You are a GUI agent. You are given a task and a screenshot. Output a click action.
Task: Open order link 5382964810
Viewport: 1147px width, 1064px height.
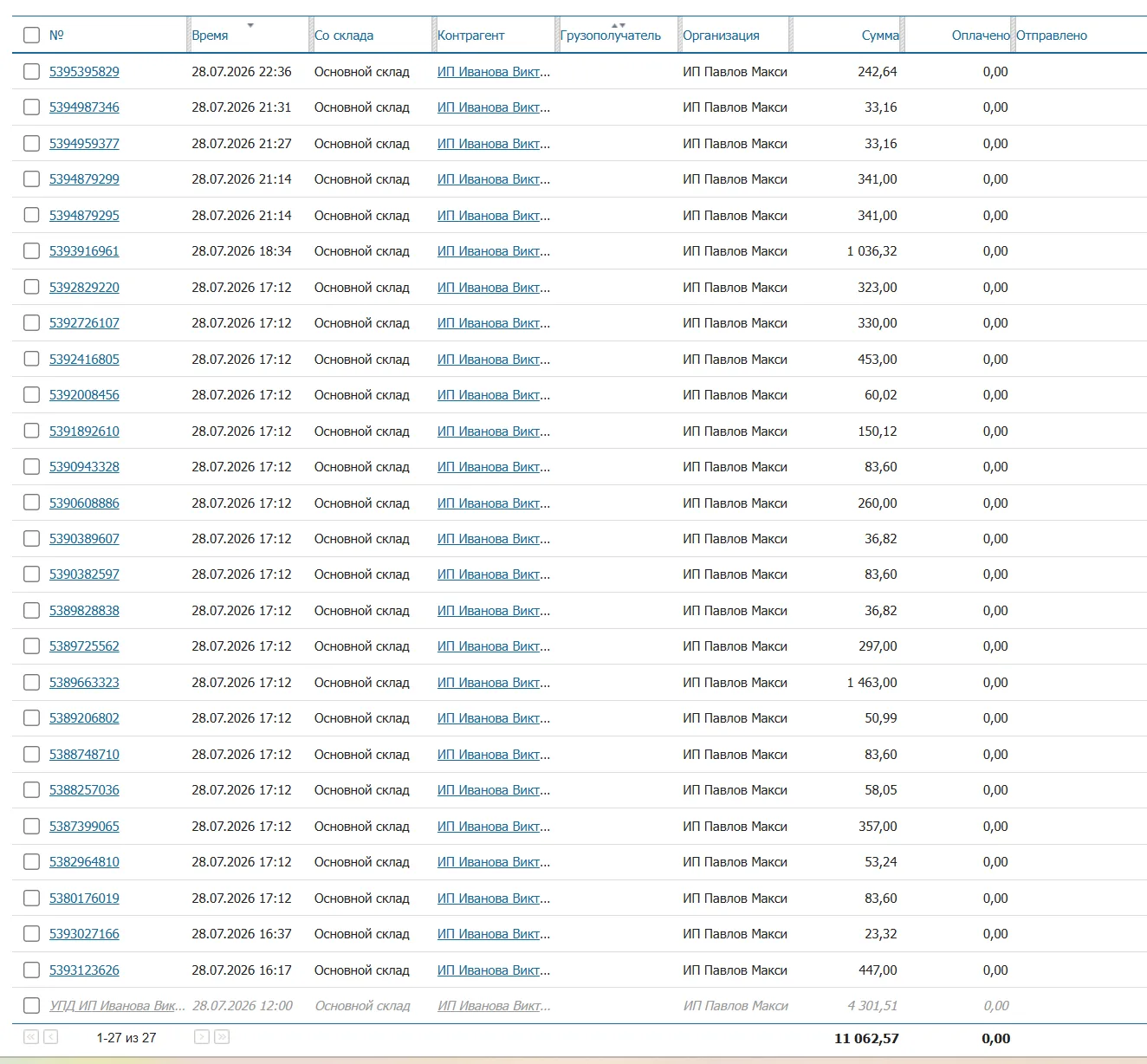[x=84, y=862]
